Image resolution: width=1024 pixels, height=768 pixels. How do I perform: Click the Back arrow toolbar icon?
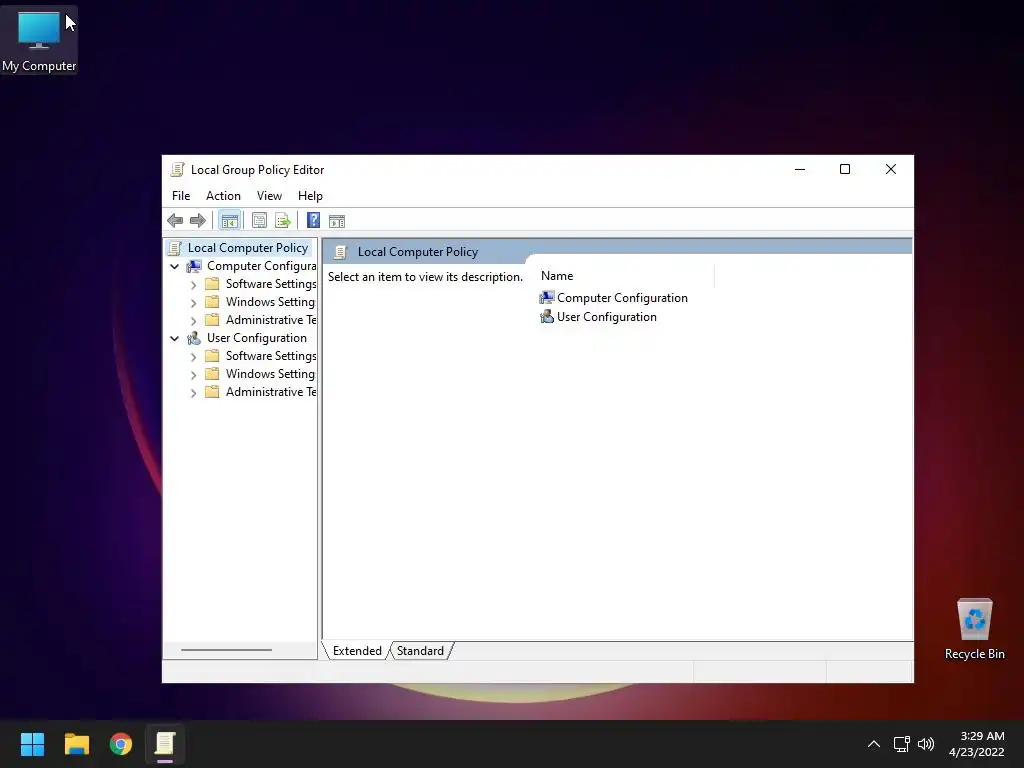175,221
